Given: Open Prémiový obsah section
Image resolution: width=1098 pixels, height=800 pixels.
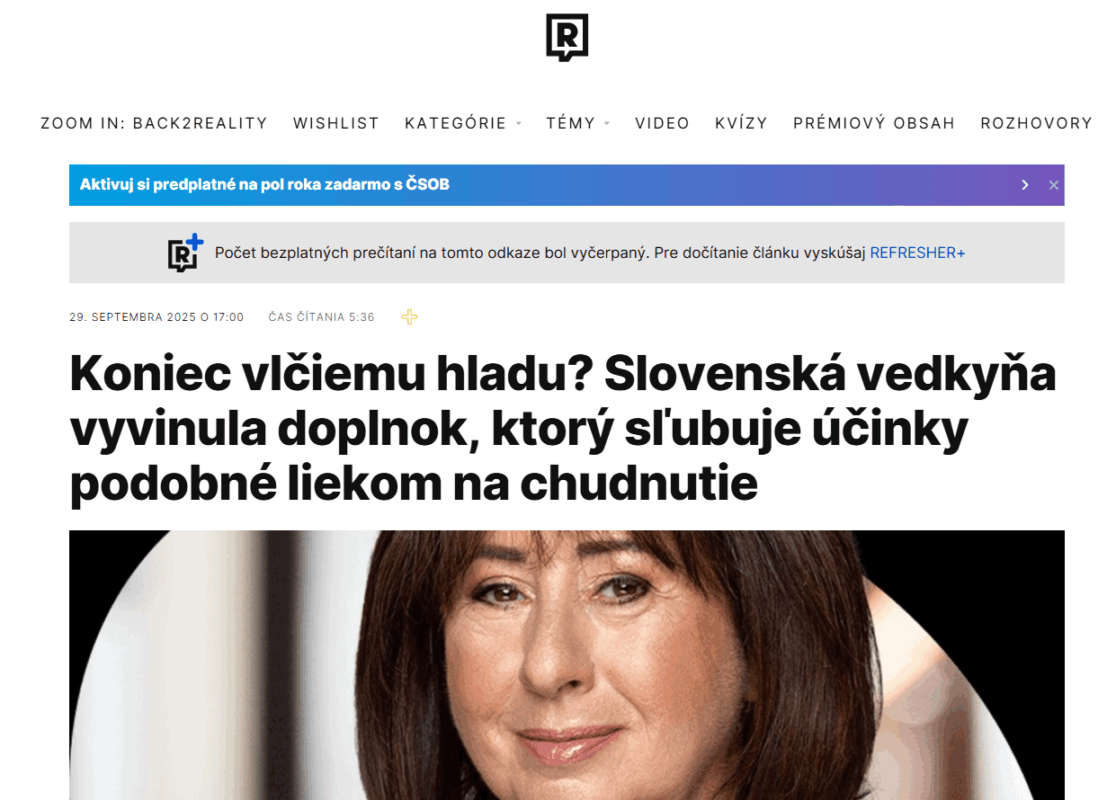Looking at the screenshot, I should [874, 123].
